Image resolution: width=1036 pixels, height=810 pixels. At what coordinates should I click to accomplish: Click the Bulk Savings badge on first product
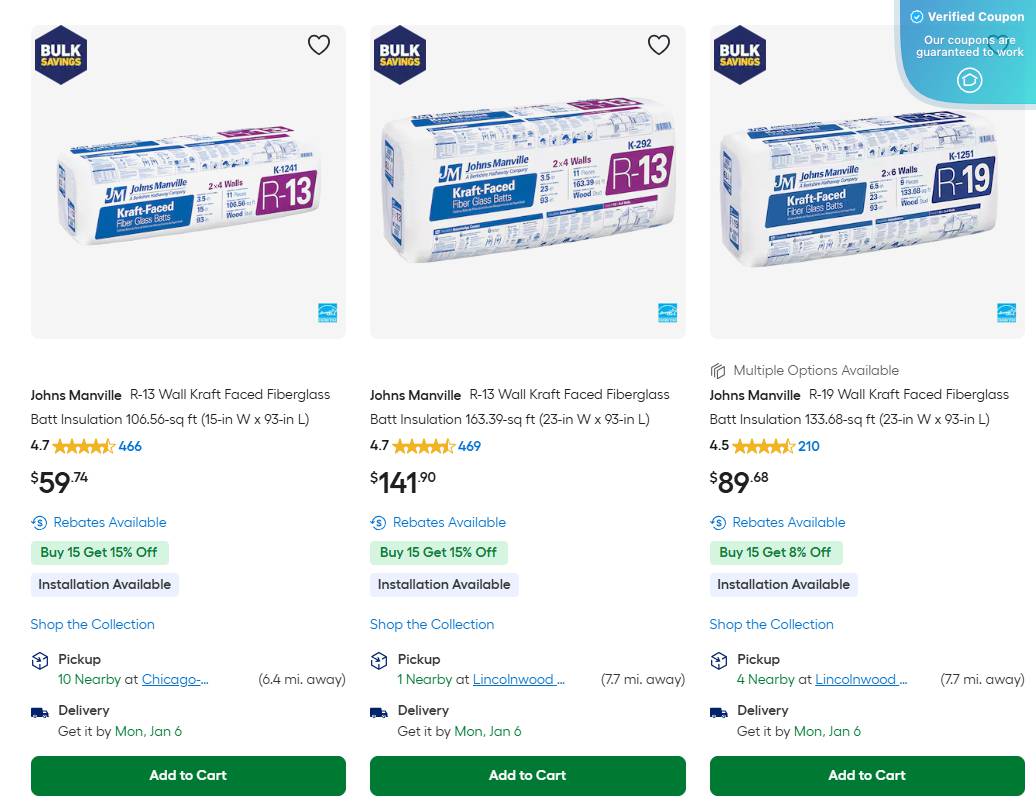click(61, 55)
